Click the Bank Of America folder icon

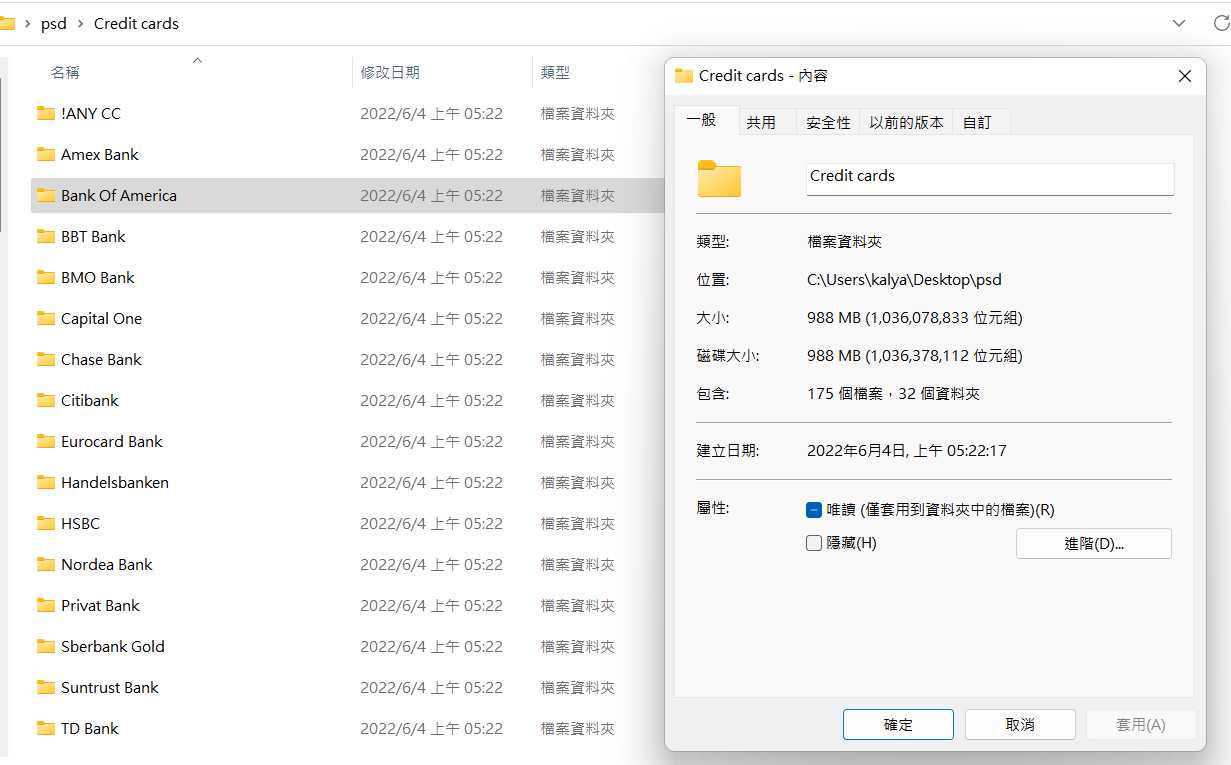point(45,195)
